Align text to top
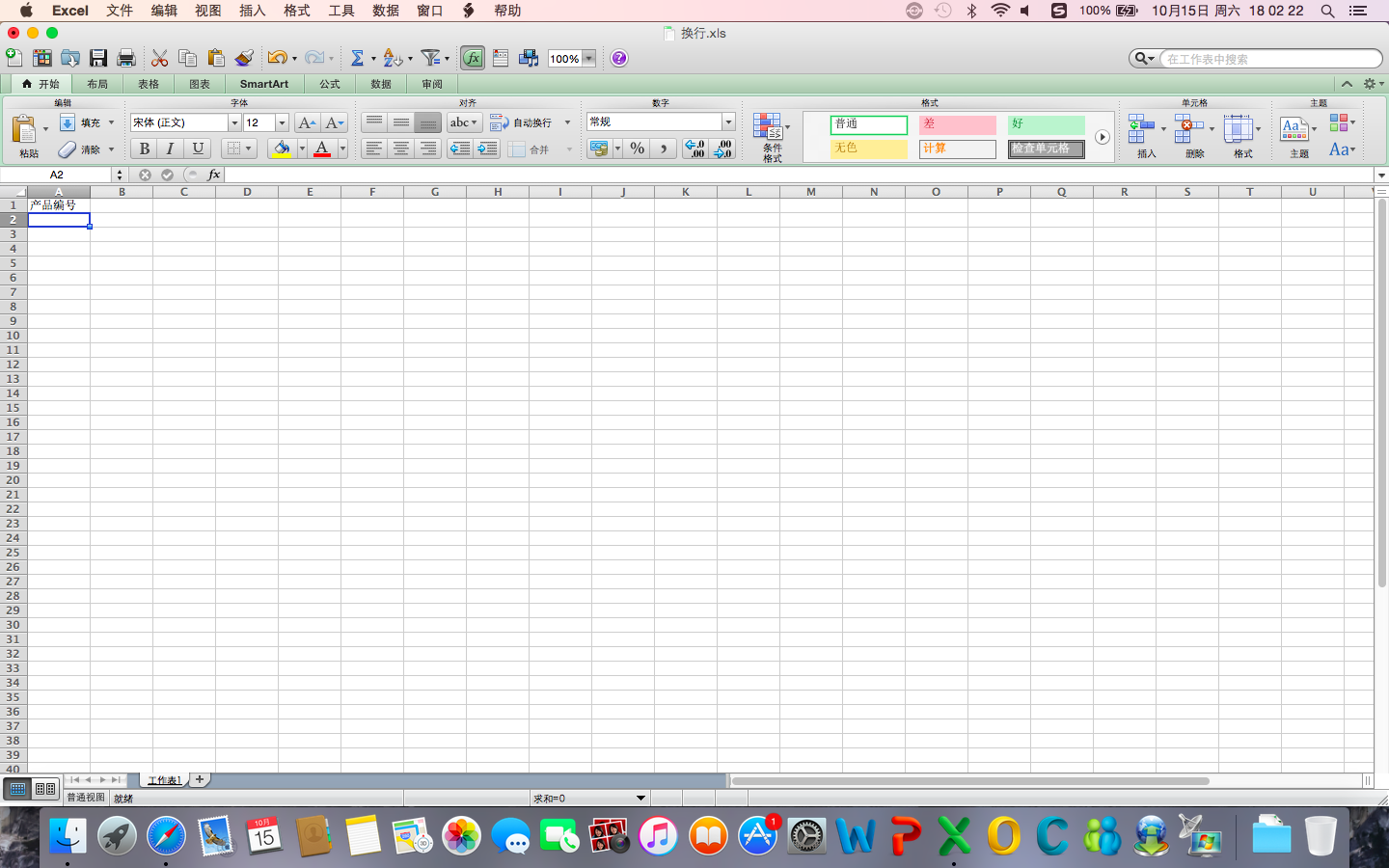Image resolution: width=1389 pixels, height=868 pixels. pos(374,122)
